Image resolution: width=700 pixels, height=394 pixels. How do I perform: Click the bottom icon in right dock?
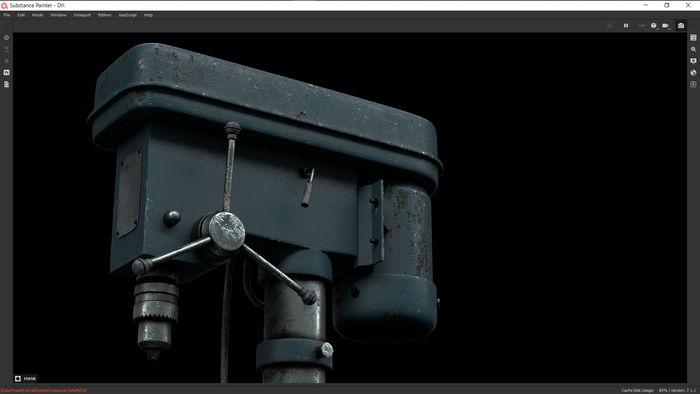(693, 84)
